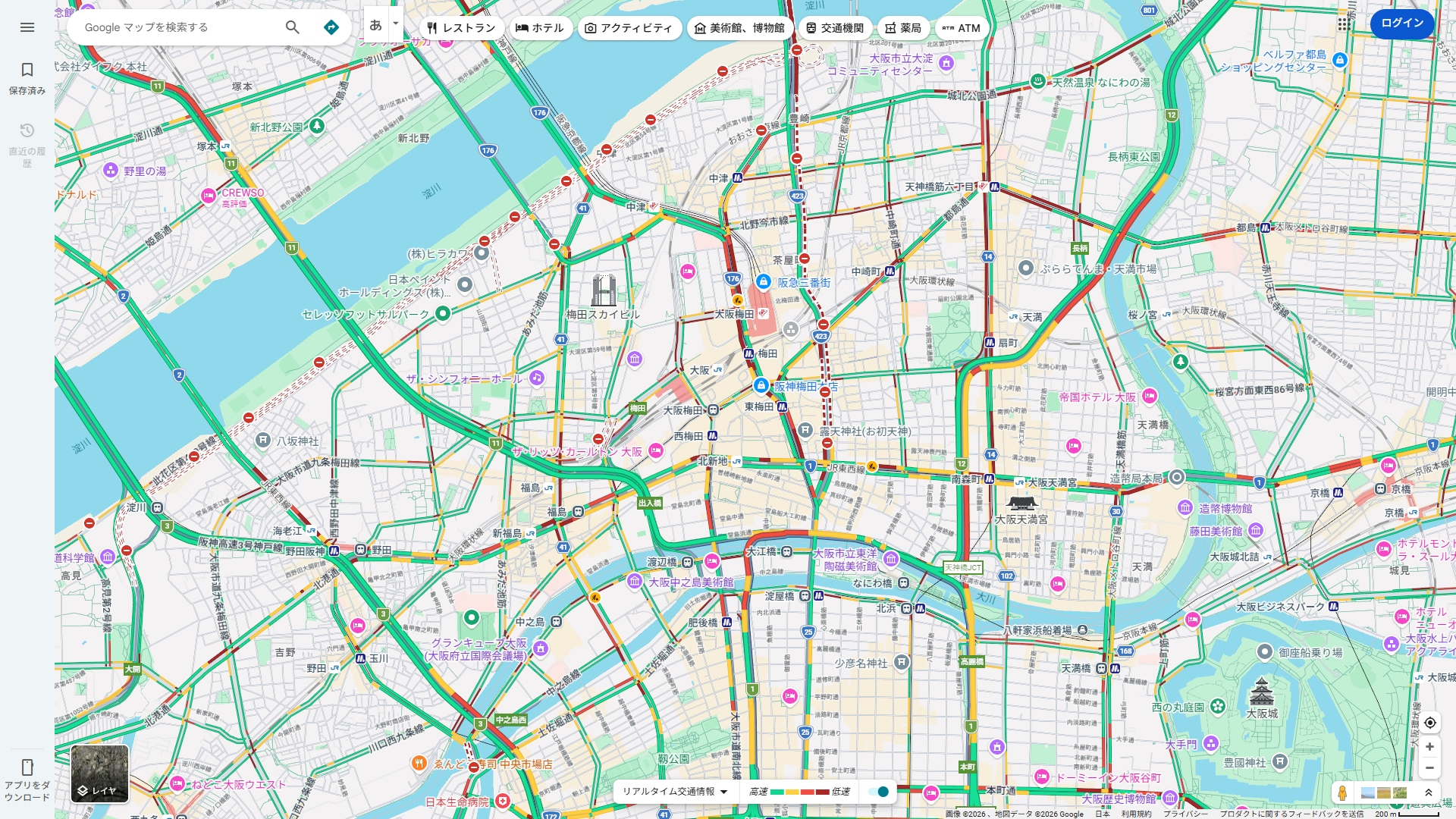Select the Street View pegman
The height and width of the screenshot is (819, 1456).
[x=1342, y=793]
